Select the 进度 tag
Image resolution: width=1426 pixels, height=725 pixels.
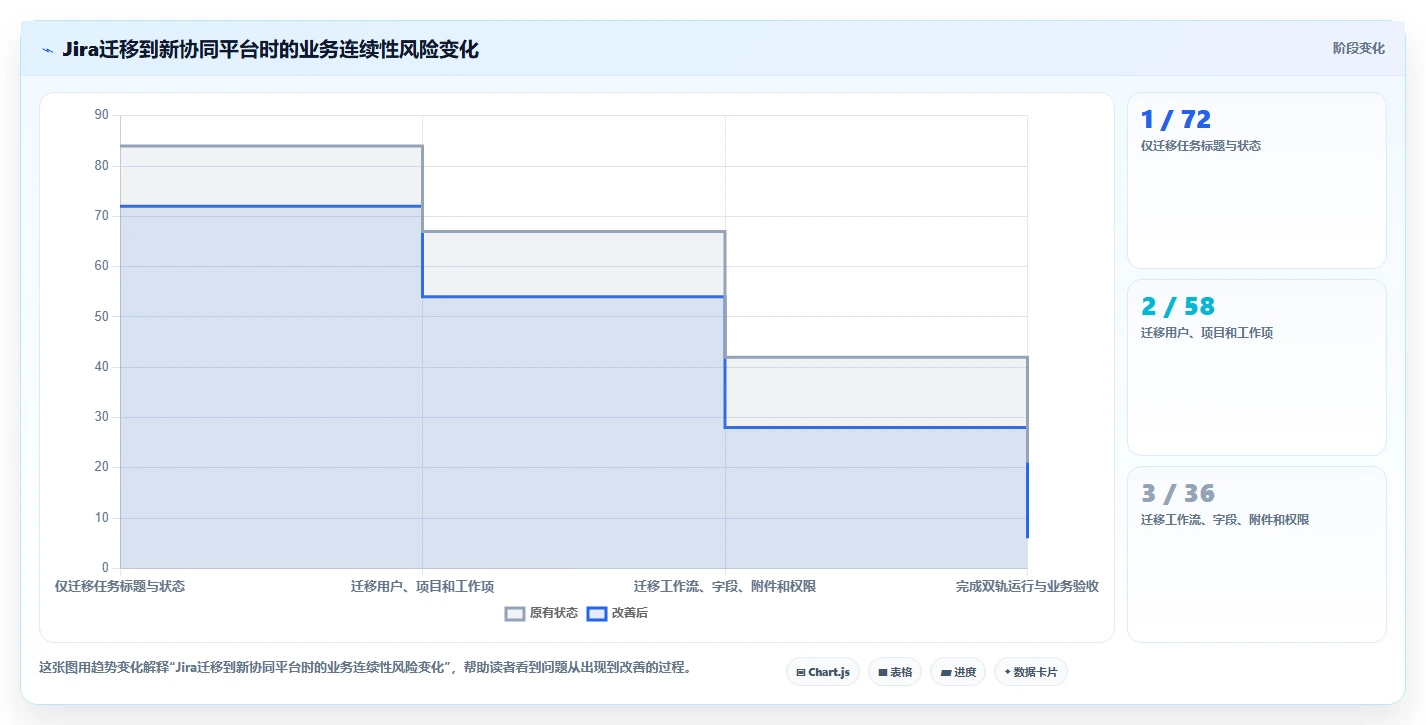[x=958, y=672]
